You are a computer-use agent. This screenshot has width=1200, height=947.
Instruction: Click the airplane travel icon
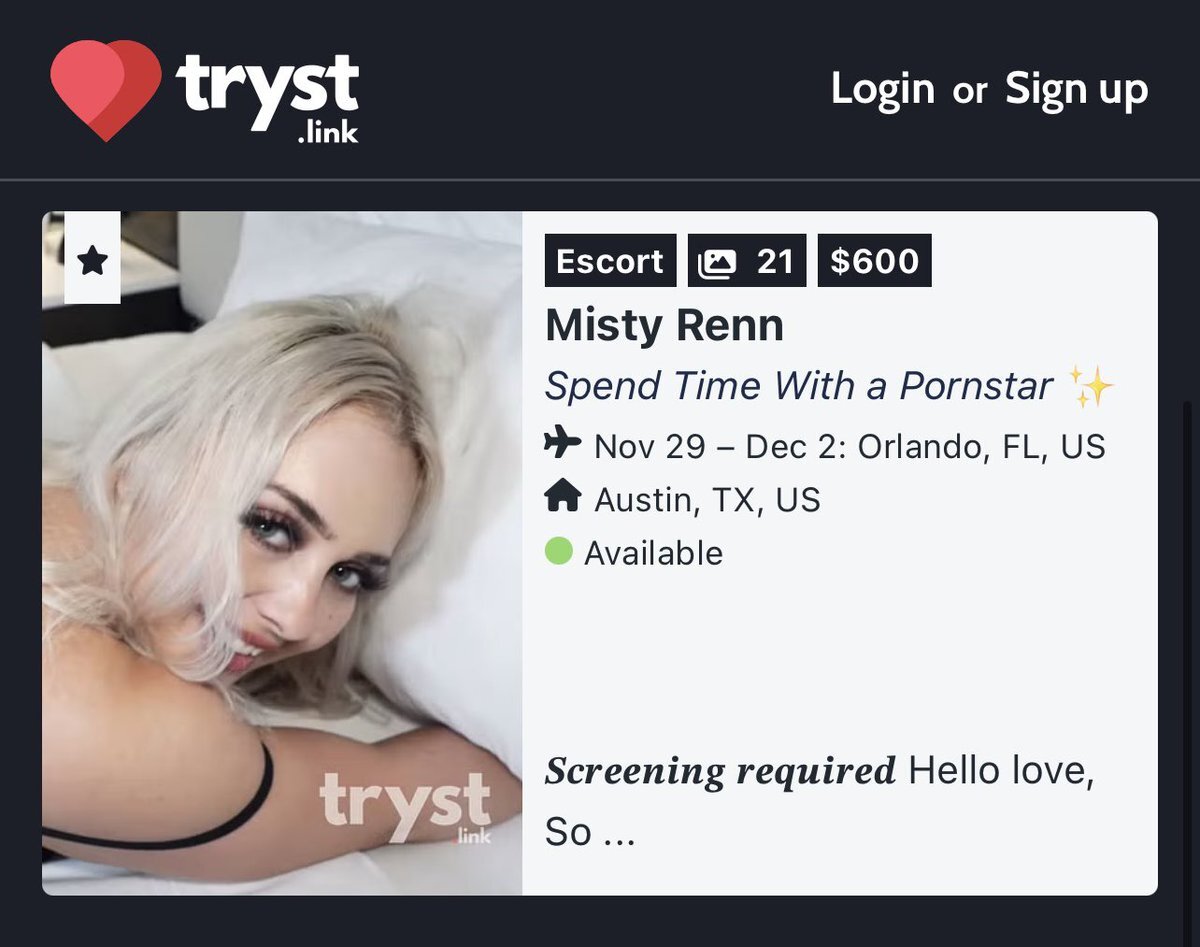563,442
